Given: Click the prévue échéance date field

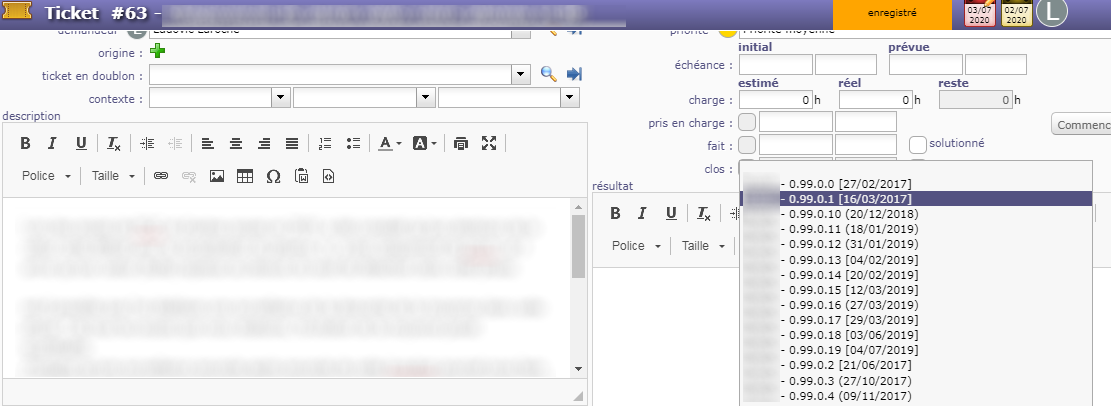Looking at the screenshot, I should coord(925,64).
